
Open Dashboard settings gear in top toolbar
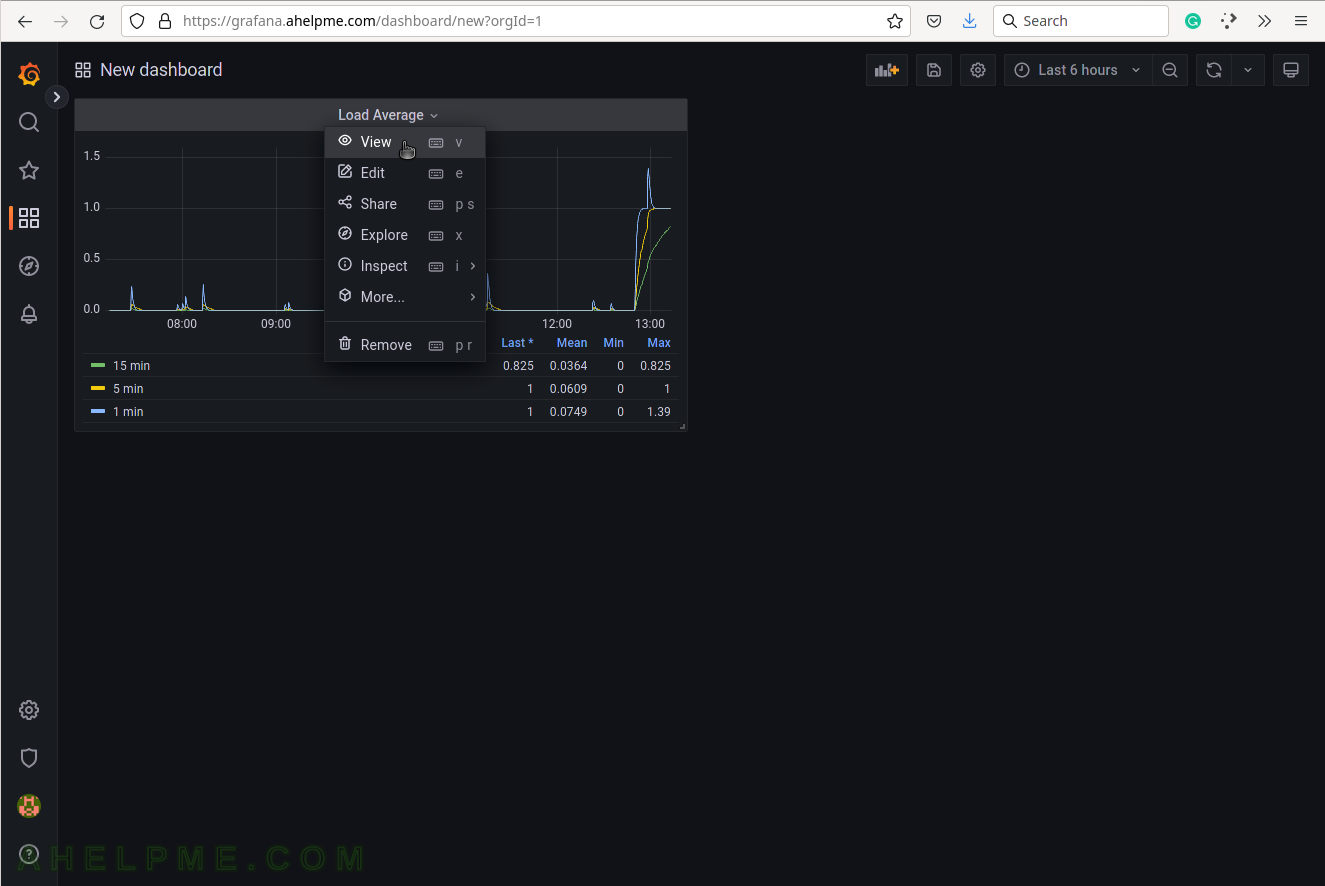978,70
